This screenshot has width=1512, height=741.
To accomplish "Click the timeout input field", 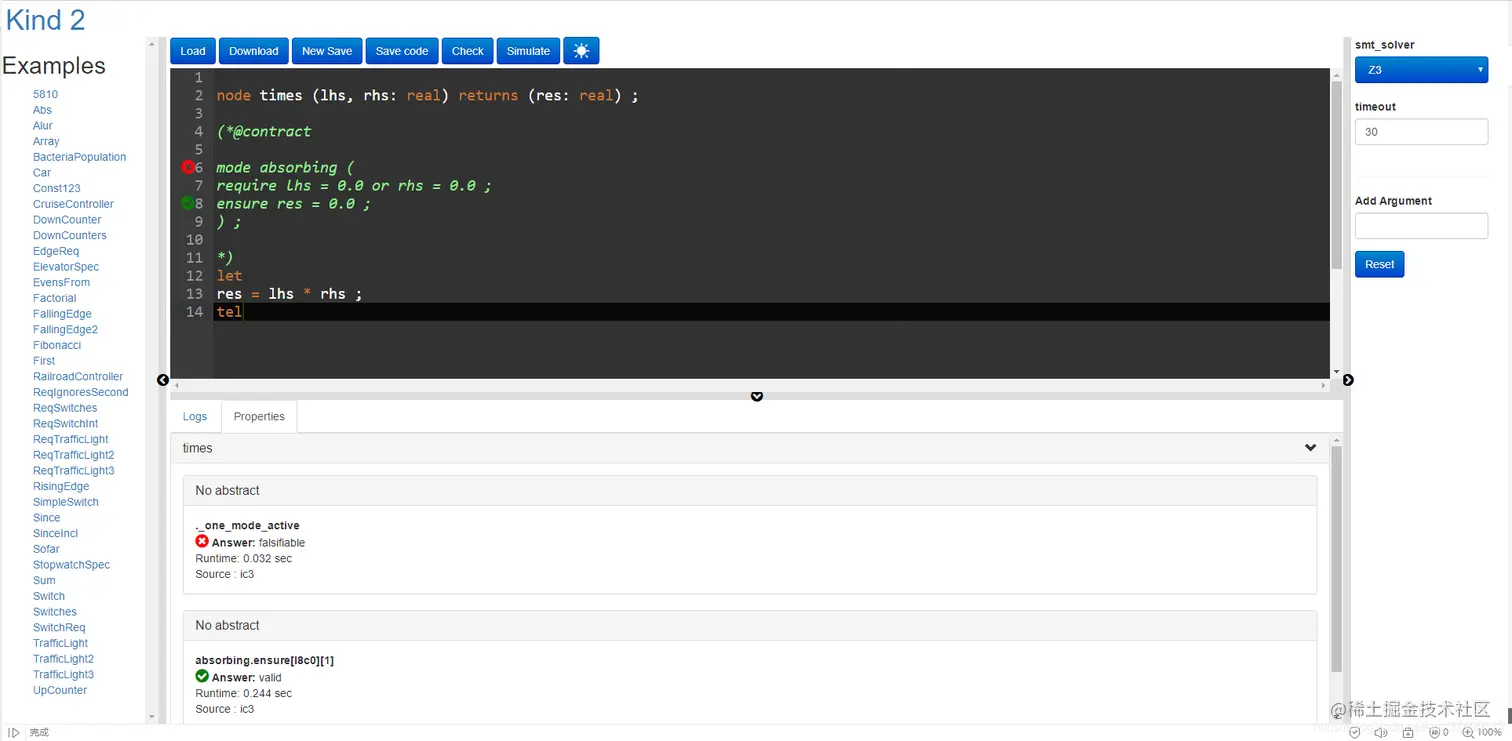I will tap(1421, 132).
